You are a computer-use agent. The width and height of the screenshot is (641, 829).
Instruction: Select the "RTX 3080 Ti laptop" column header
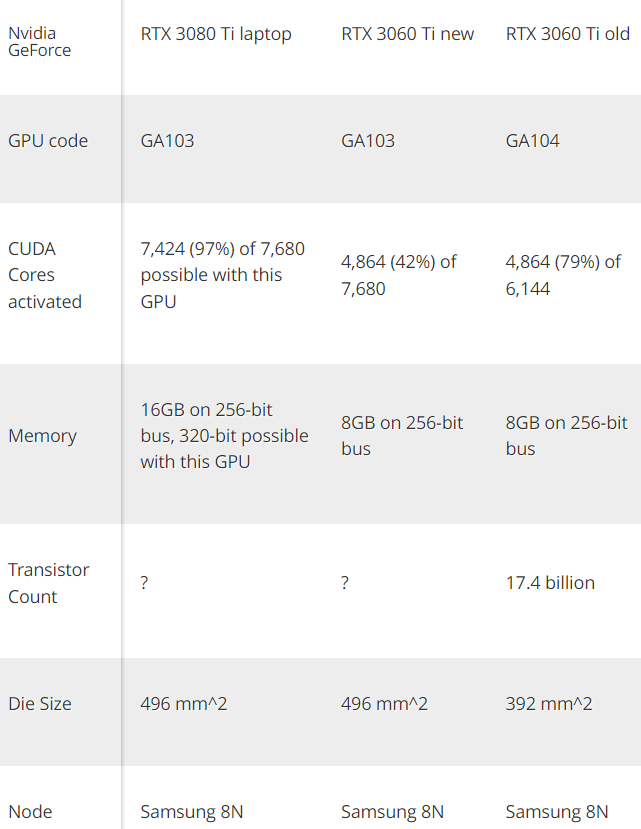(x=216, y=34)
